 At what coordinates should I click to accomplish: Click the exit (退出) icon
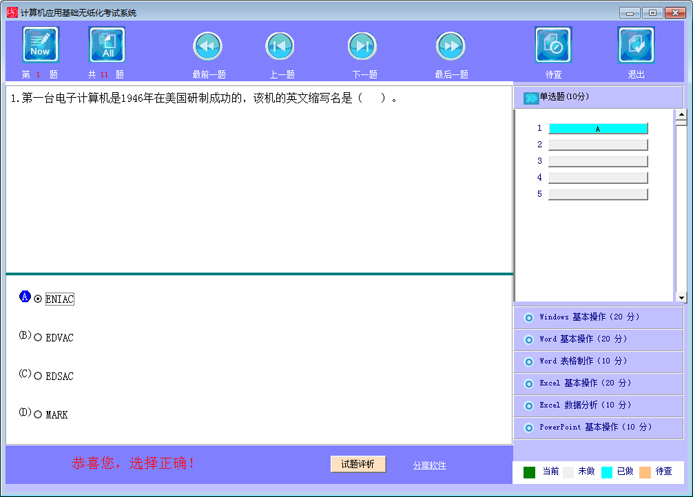(636, 45)
